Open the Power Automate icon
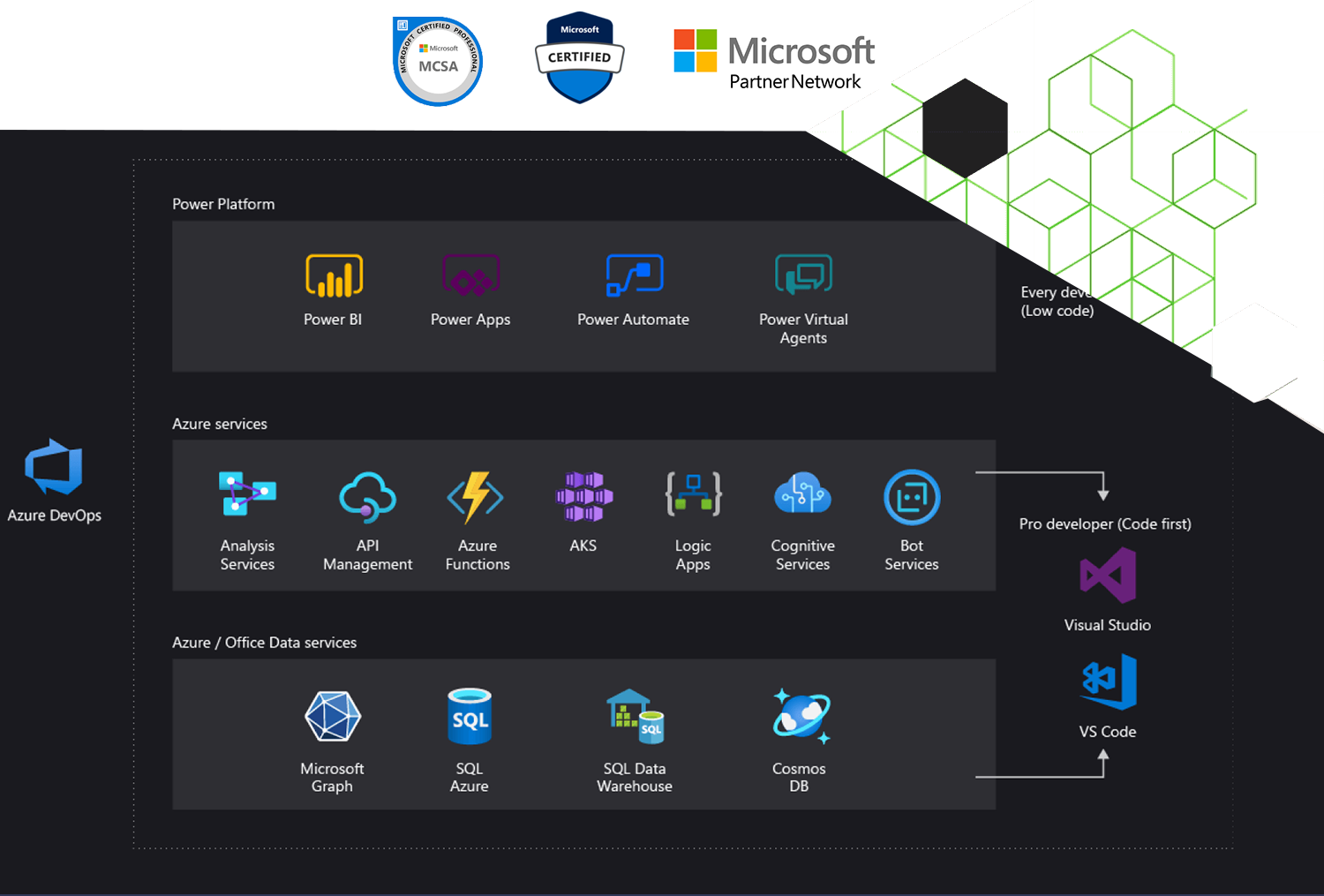1324x896 pixels. (635, 275)
